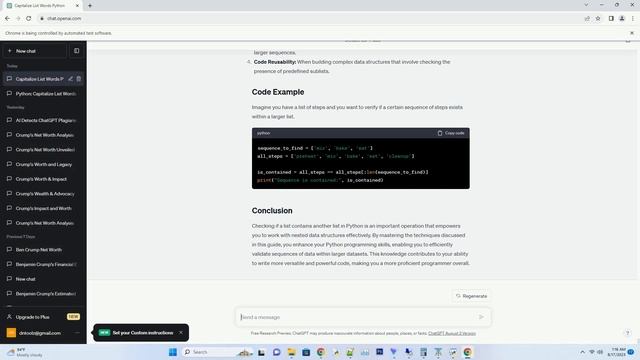This screenshot has height=360, width=640.
Task: Click the Conclusion heading
Action: tap(272, 211)
